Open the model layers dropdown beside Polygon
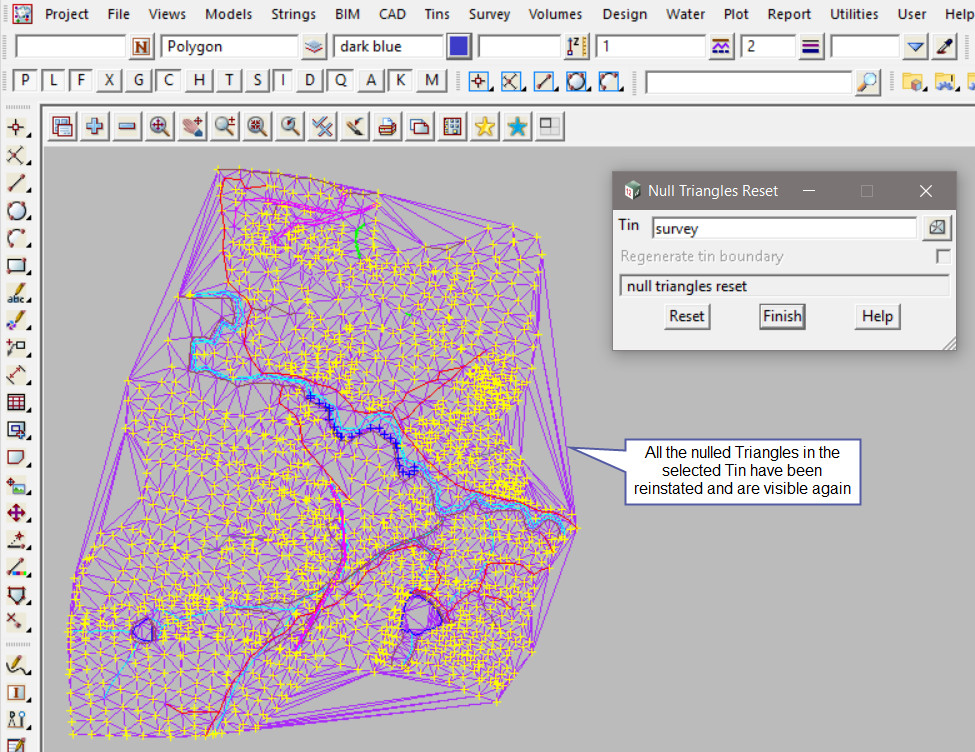Image resolution: width=975 pixels, height=752 pixels. pyautogui.click(x=314, y=47)
